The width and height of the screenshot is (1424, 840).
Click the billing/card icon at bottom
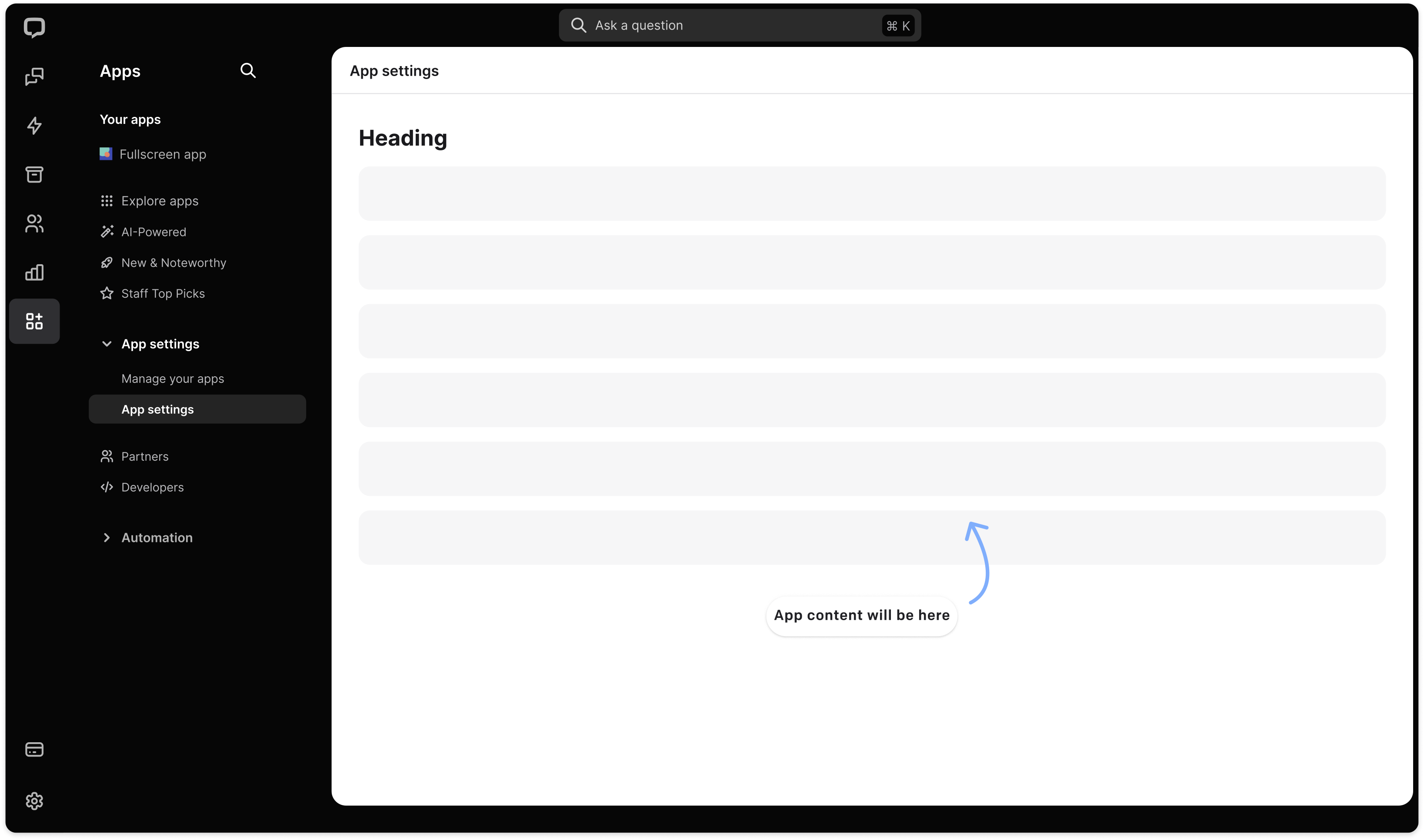click(35, 749)
